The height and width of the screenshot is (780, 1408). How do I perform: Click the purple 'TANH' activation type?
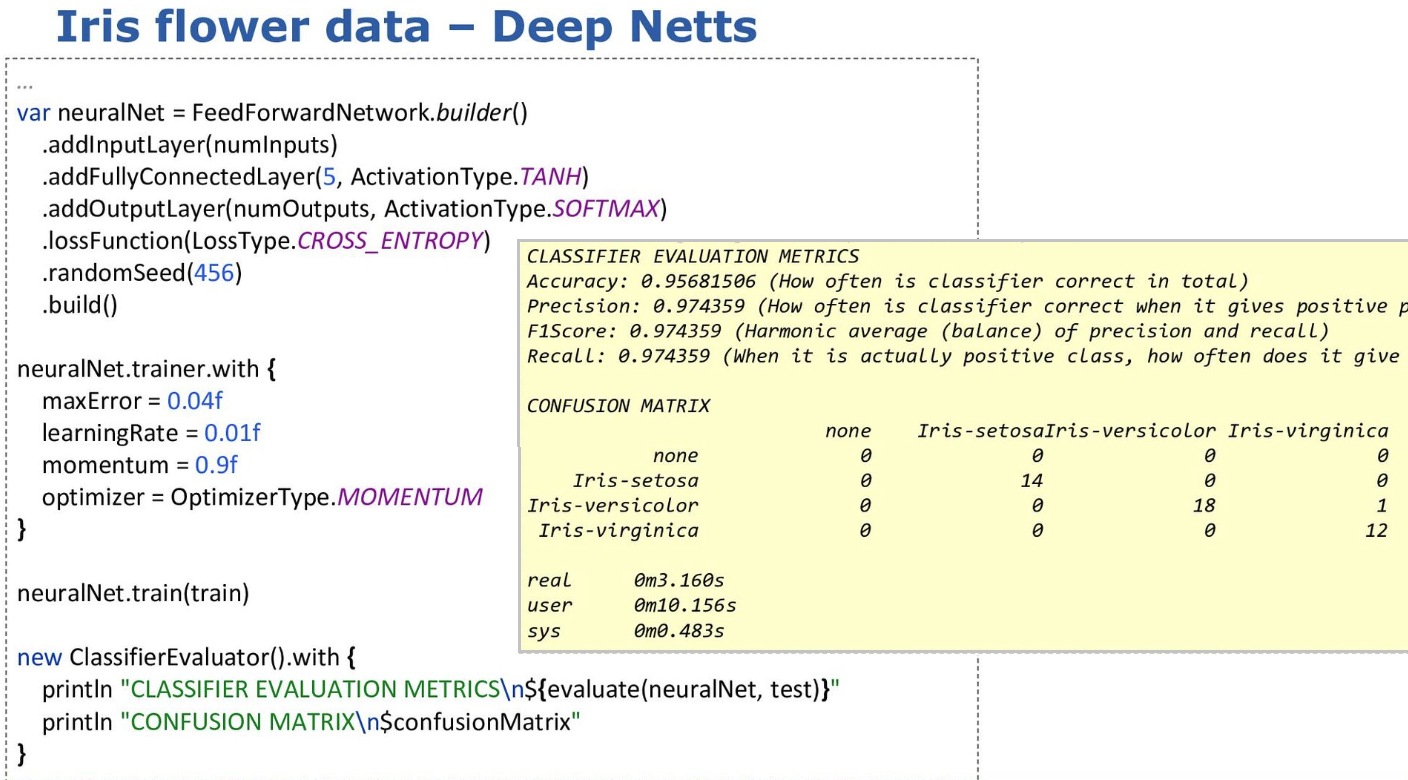(x=551, y=178)
